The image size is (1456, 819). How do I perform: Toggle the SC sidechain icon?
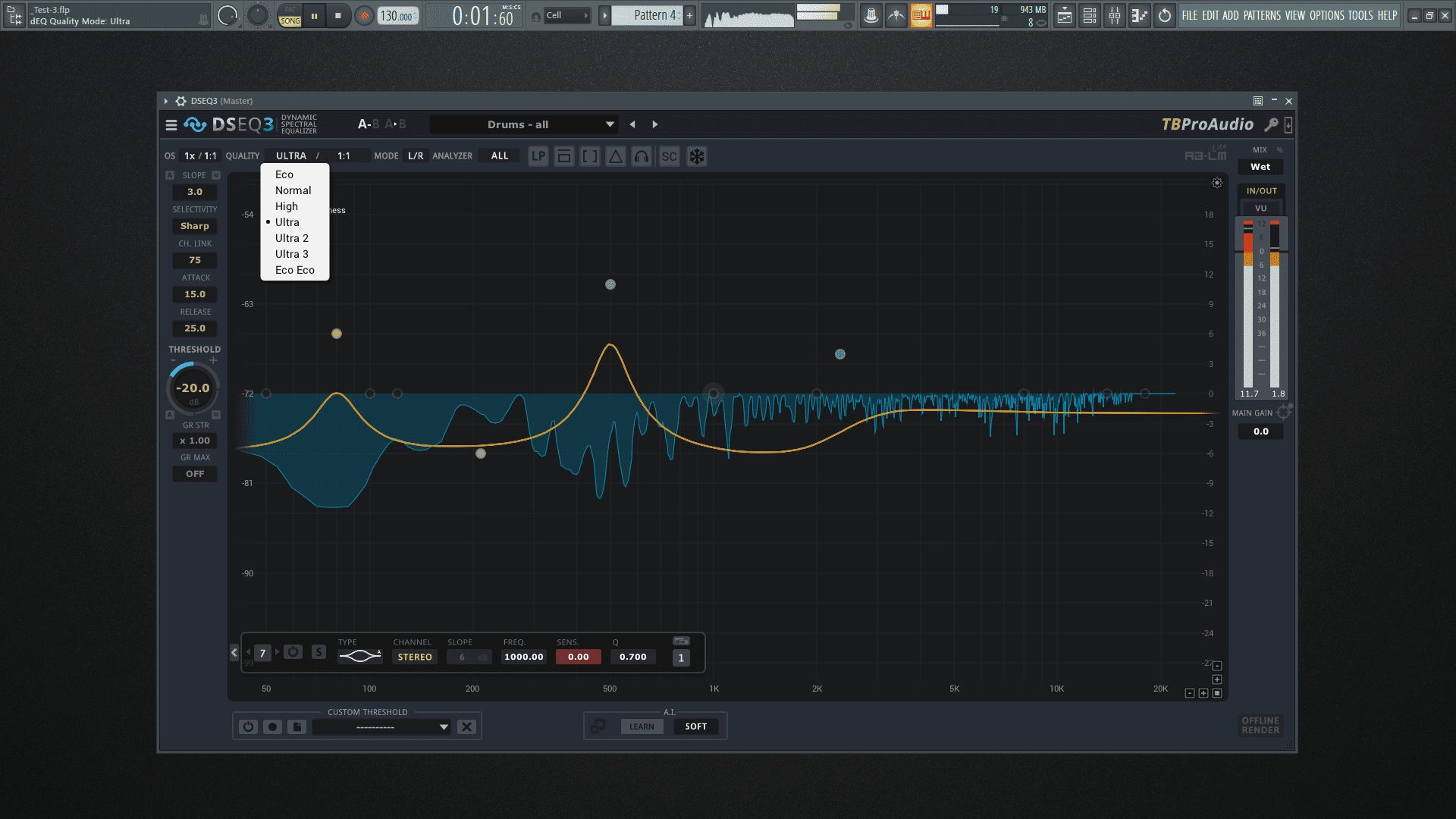(669, 156)
